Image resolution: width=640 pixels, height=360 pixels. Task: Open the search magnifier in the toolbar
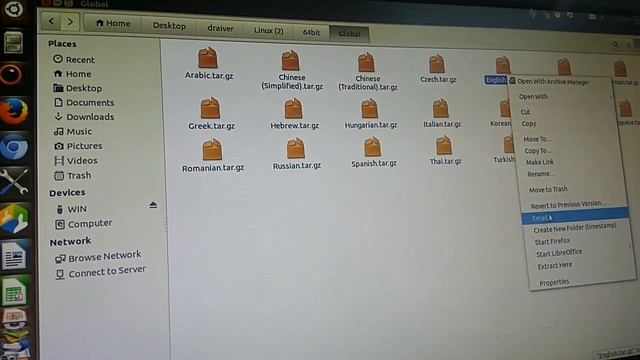(615, 44)
